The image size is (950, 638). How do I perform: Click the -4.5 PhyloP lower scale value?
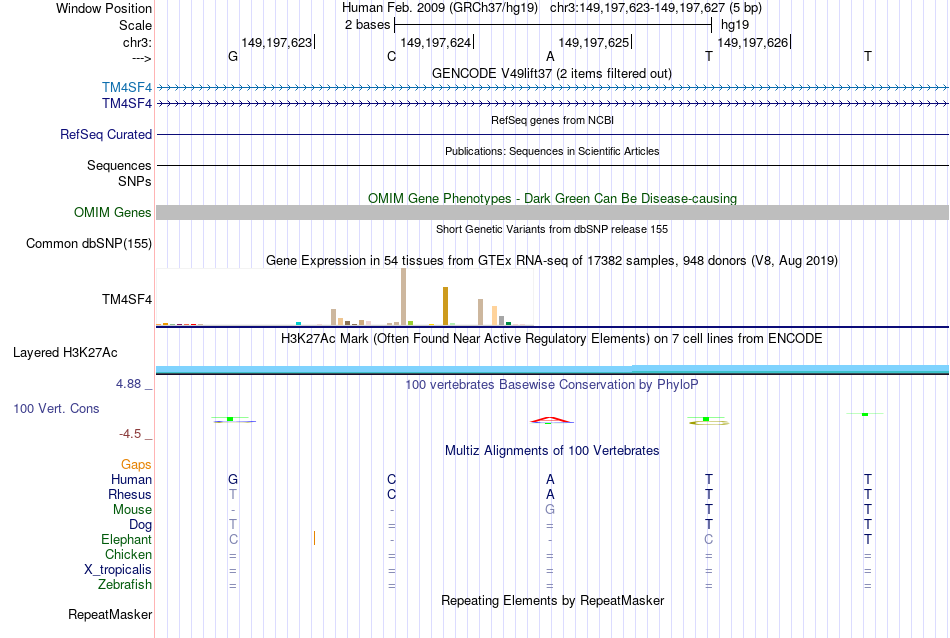pos(130,434)
